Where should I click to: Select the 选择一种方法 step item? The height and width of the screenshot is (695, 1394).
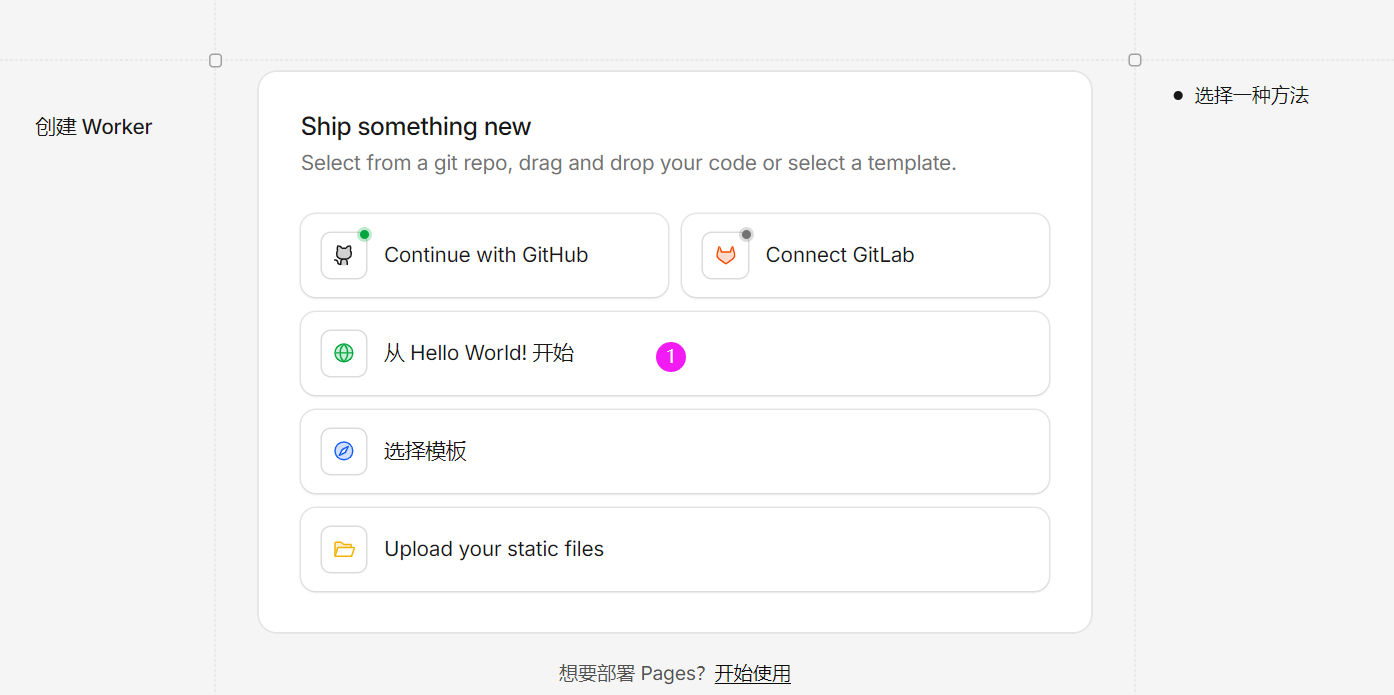[1251, 96]
